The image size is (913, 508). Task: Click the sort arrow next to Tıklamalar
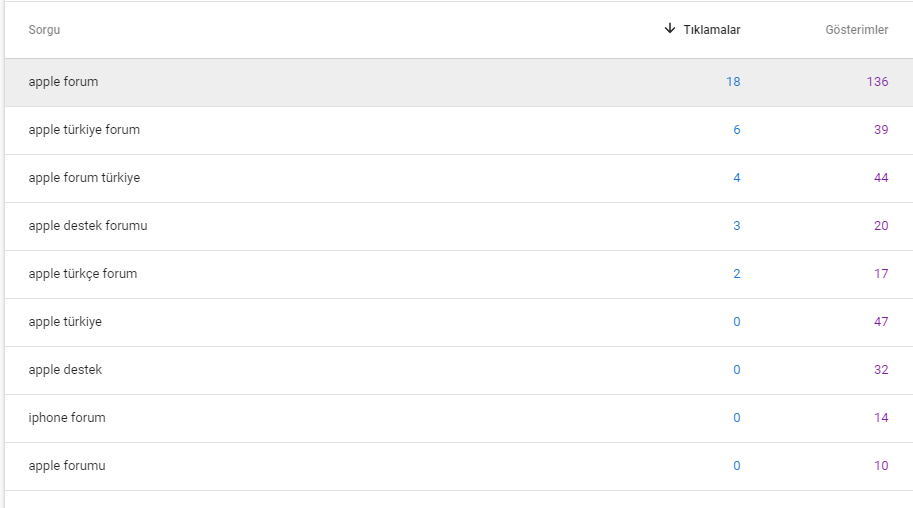coord(670,29)
